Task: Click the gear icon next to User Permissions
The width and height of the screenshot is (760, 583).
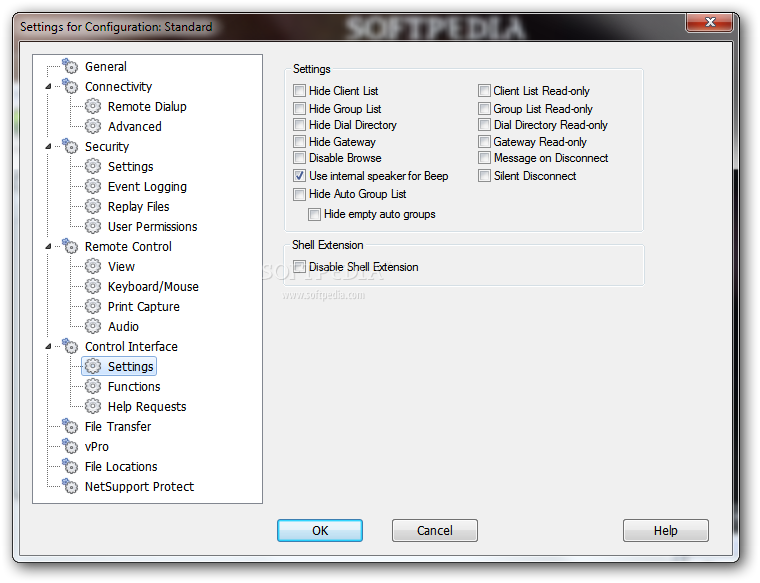Action: point(93,226)
